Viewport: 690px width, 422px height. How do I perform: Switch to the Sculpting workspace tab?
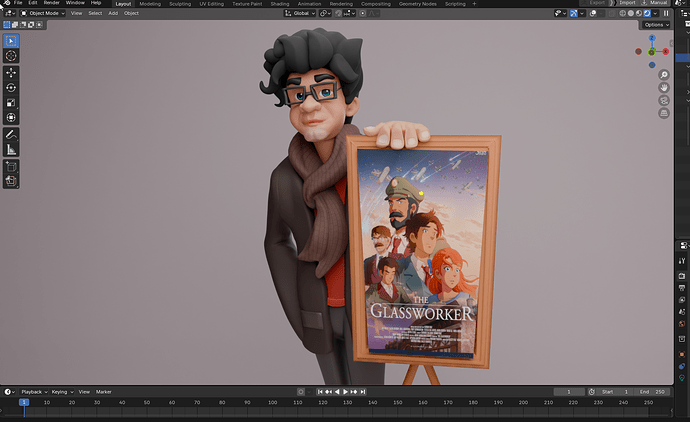click(x=180, y=4)
